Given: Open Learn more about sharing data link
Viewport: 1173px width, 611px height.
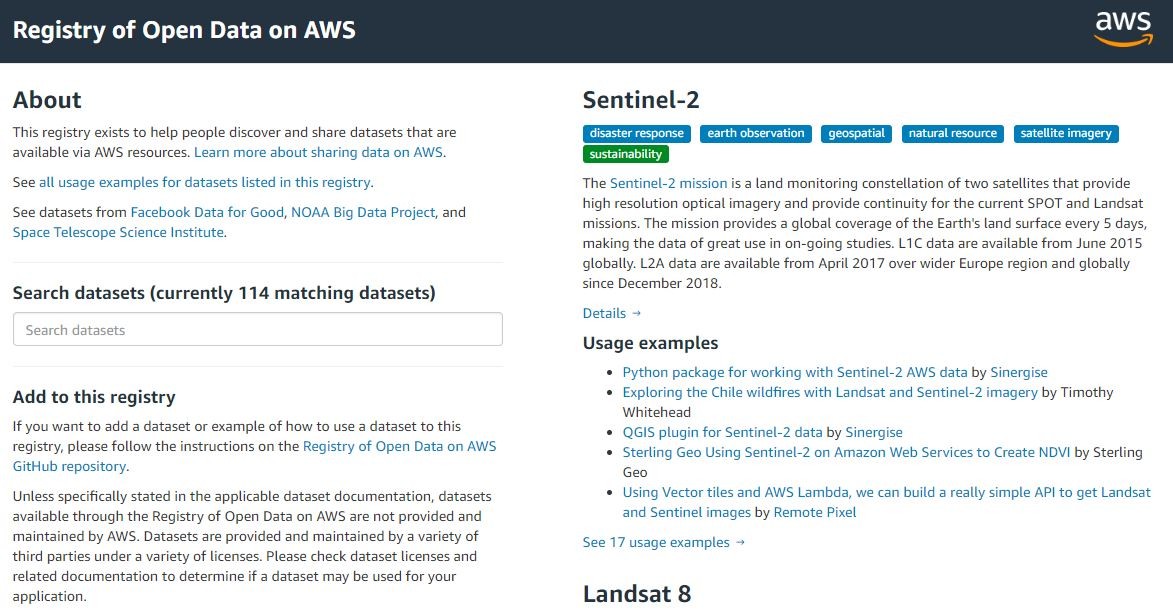Looking at the screenshot, I should tap(318, 153).
